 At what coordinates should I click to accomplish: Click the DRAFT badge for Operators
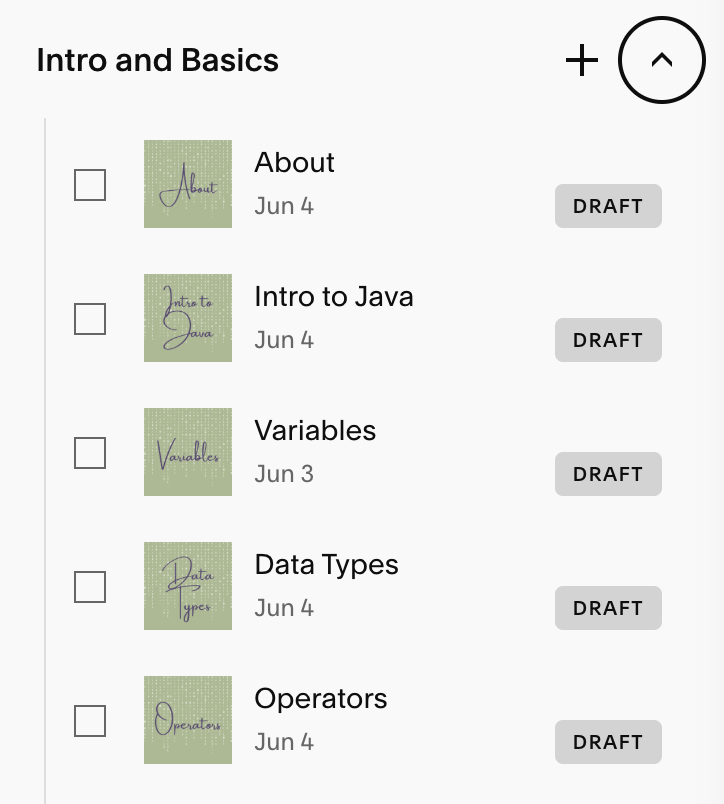(608, 742)
